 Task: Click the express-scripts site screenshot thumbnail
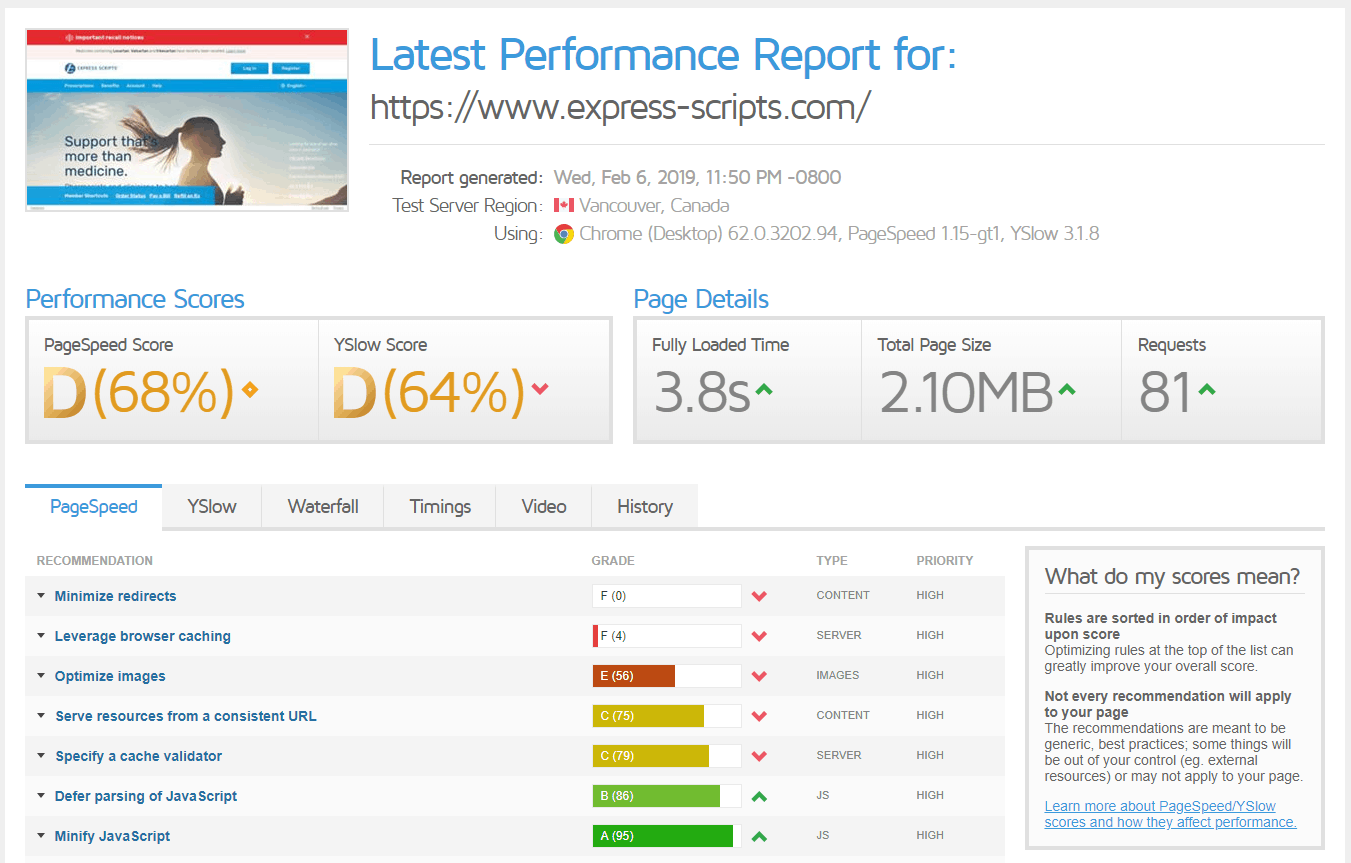pyautogui.click(x=187, y=120)
